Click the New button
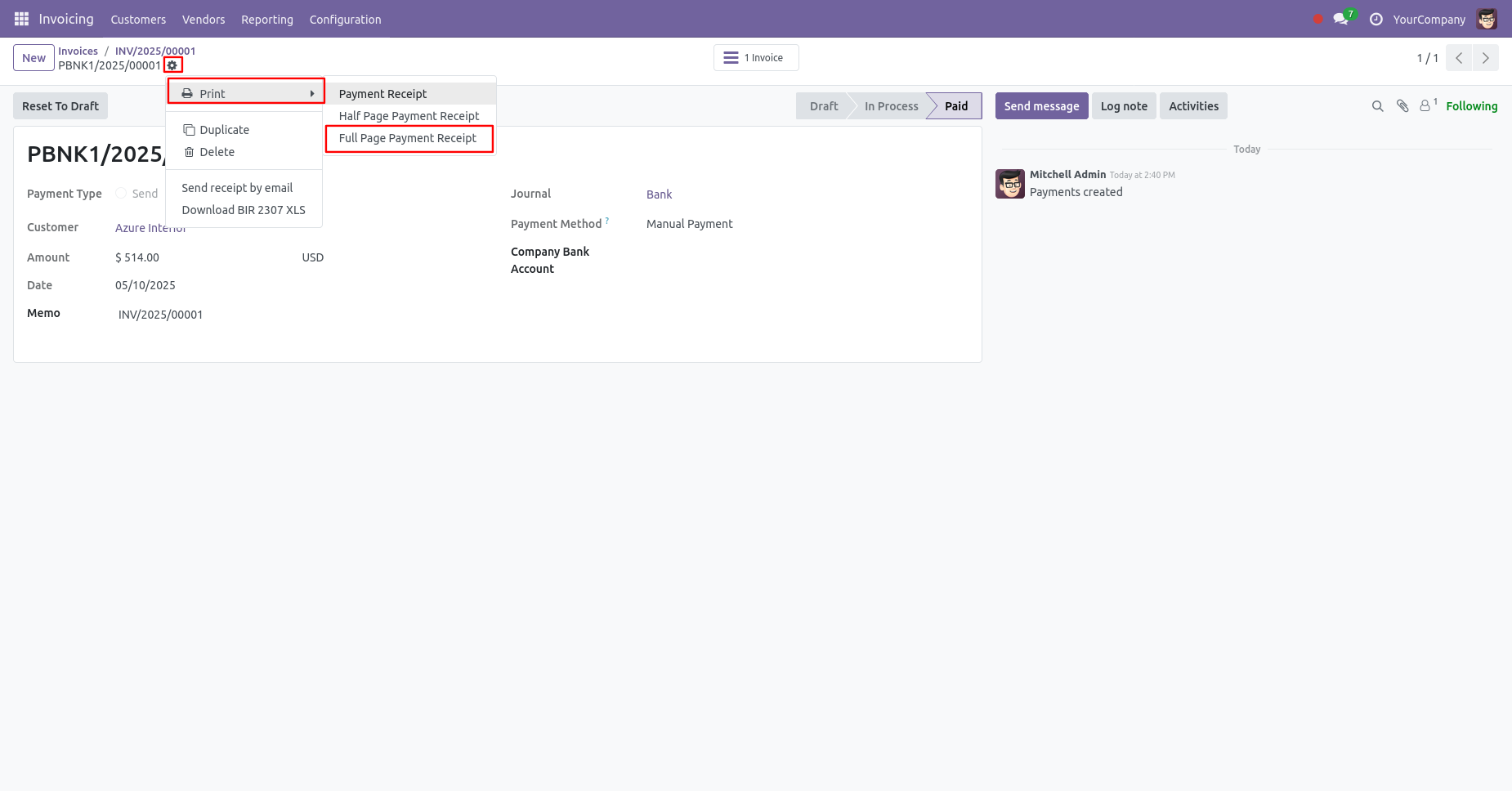This screenshot has width=1512, height=791. tap(34, 58)
